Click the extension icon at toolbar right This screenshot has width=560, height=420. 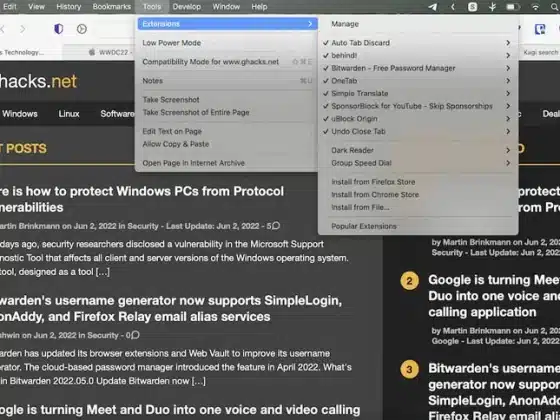540,29
